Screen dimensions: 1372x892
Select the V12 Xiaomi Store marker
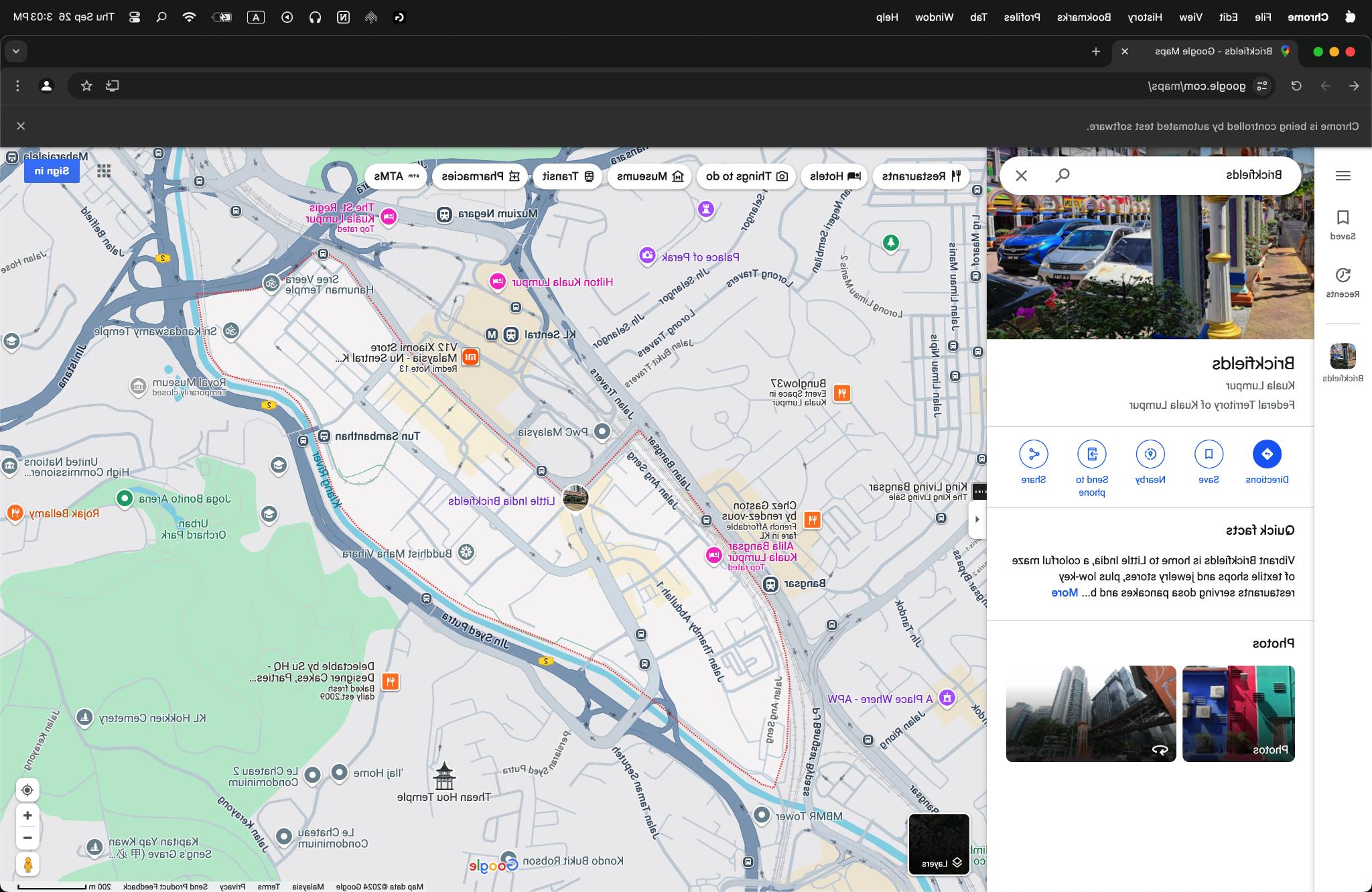click(471, 357)
